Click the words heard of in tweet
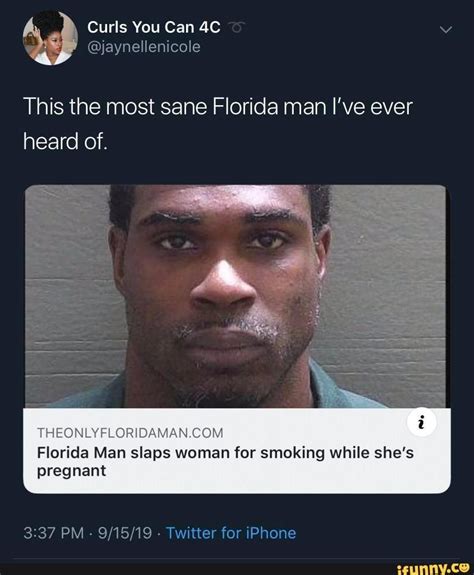This screenshot has height=575, width=474. coord(65,142)
